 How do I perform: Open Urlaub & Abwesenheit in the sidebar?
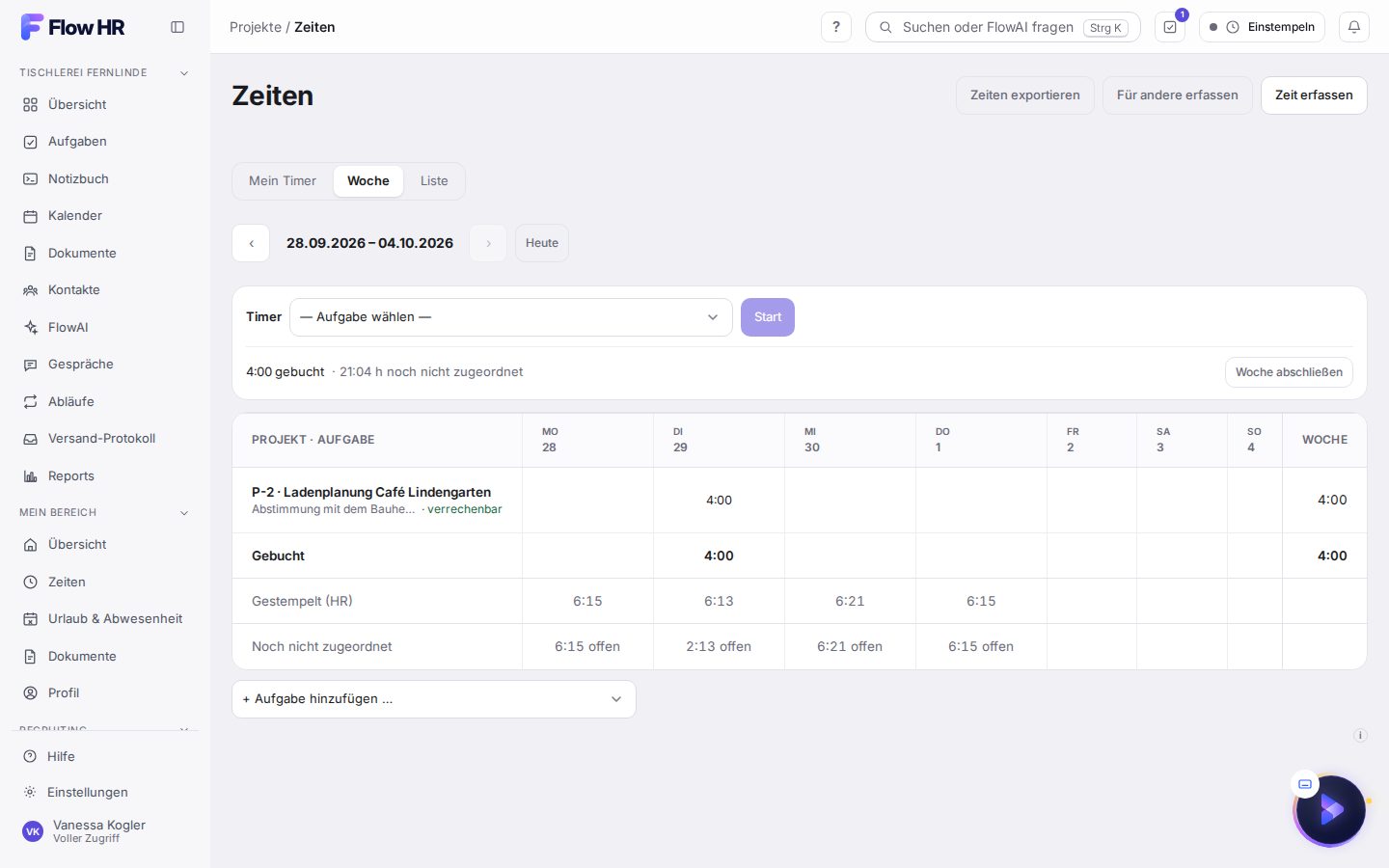104,619
